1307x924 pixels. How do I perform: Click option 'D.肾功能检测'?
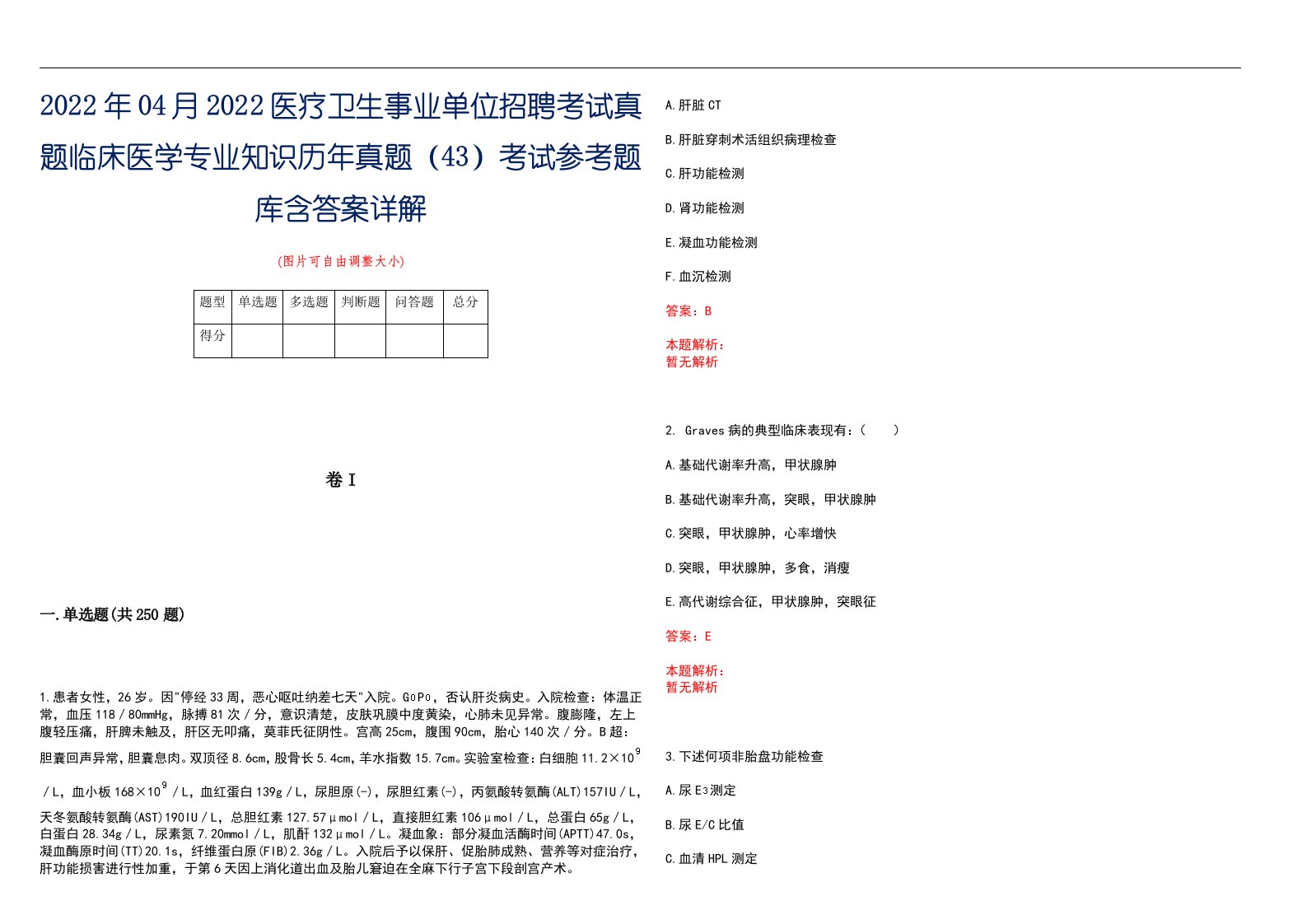(704, 208)
